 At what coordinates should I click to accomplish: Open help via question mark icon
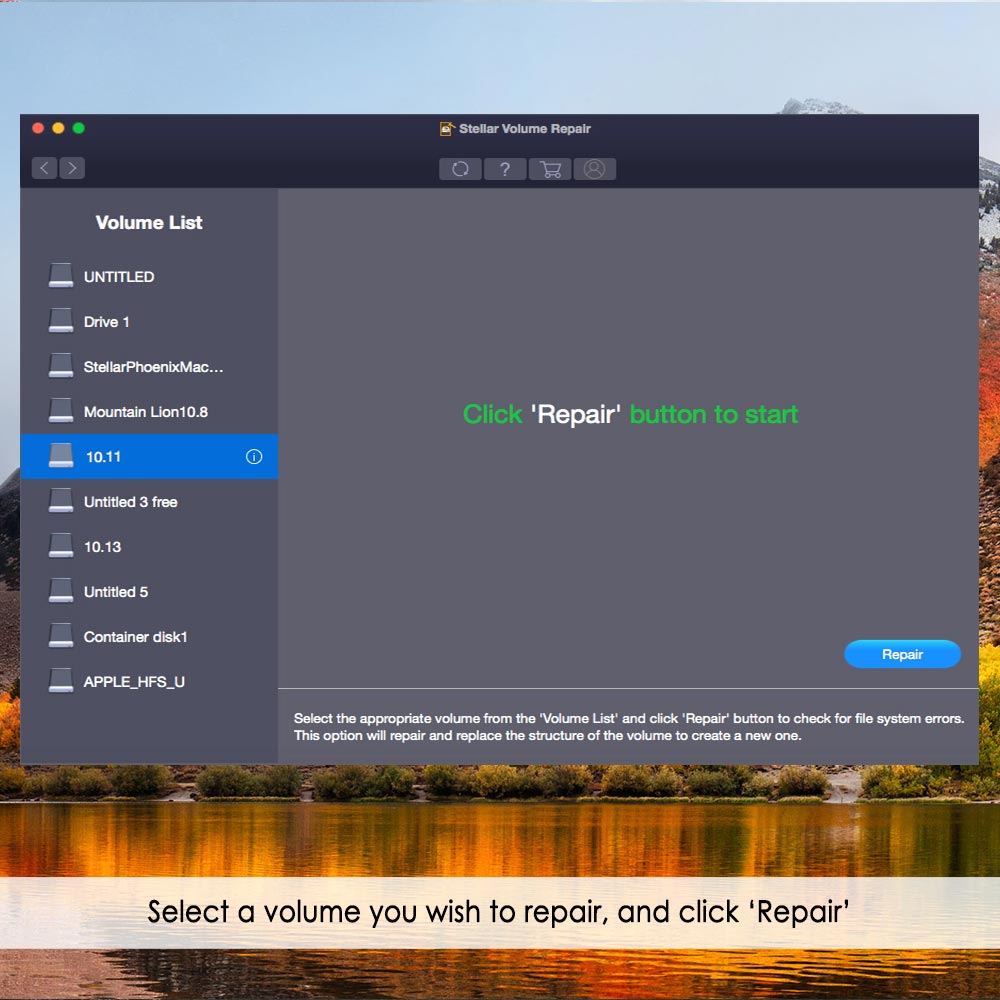pyautogui.click(x=504, y=169)
